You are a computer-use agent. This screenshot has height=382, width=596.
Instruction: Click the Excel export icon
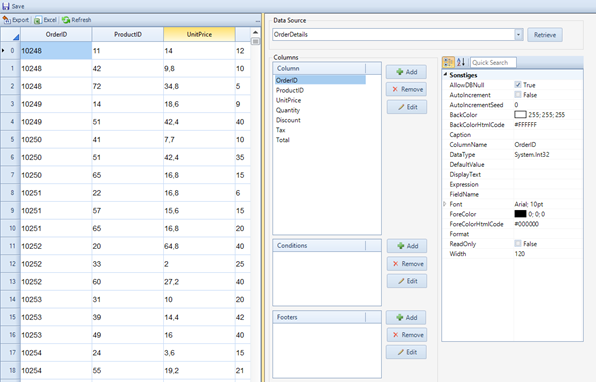click(x=38, y=20)
